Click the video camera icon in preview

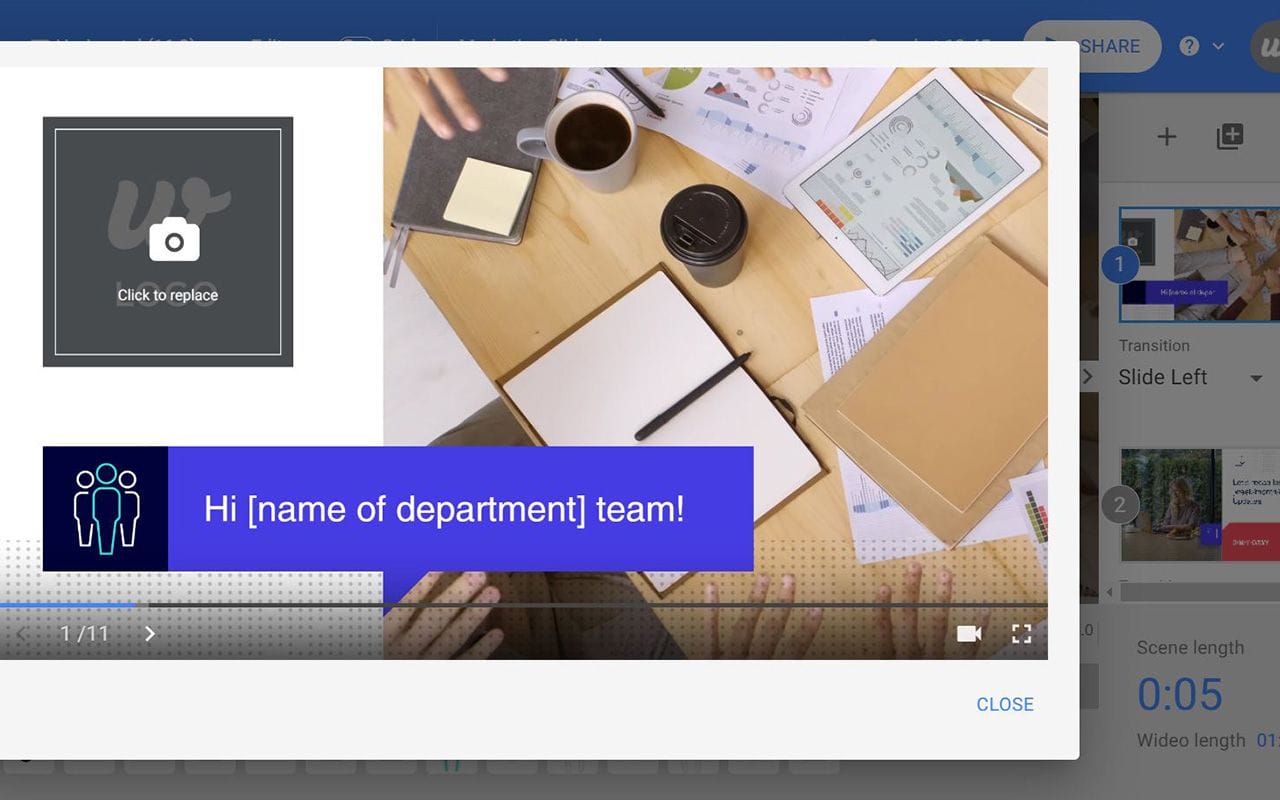968,634
